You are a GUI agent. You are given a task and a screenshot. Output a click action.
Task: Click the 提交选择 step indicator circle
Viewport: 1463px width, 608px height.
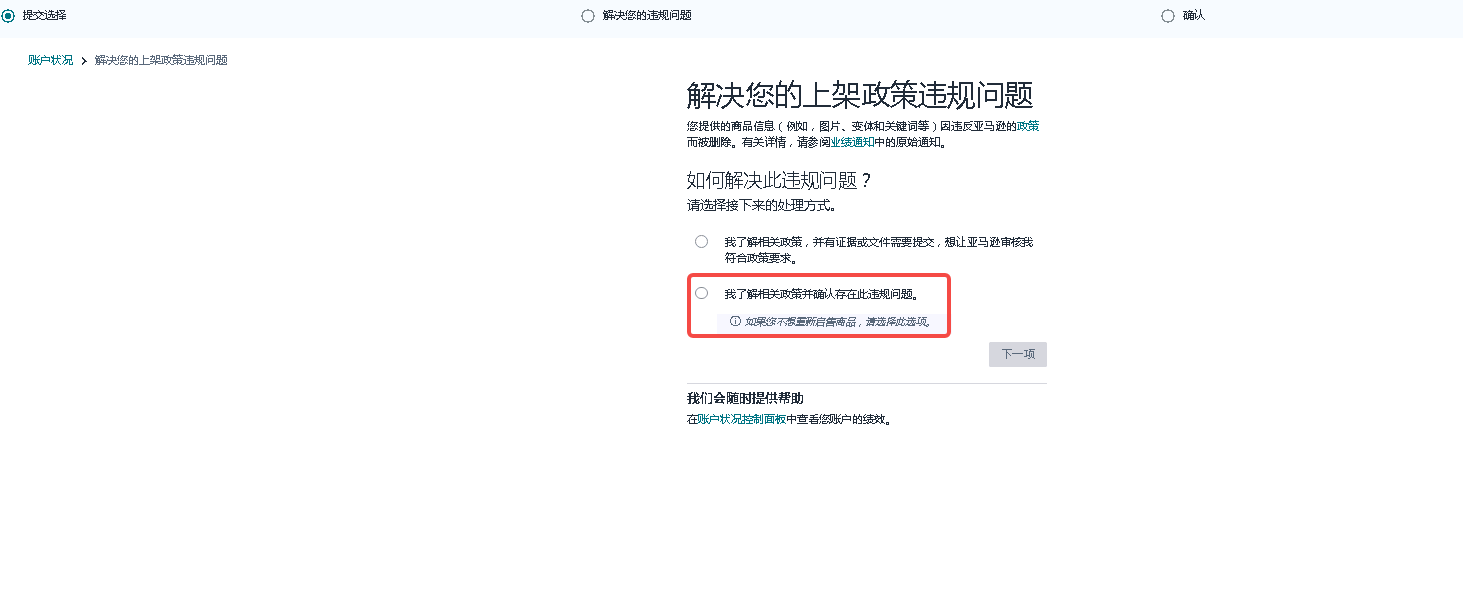8,15
